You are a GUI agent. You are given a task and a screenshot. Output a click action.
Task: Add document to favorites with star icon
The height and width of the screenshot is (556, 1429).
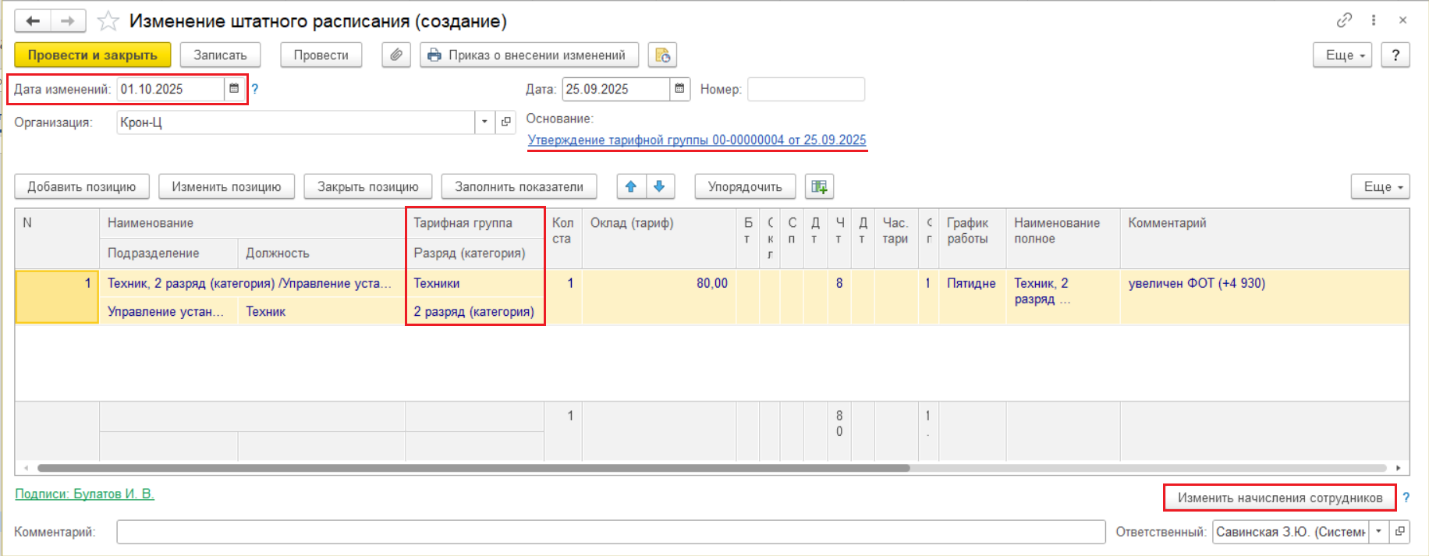(110, 21)
